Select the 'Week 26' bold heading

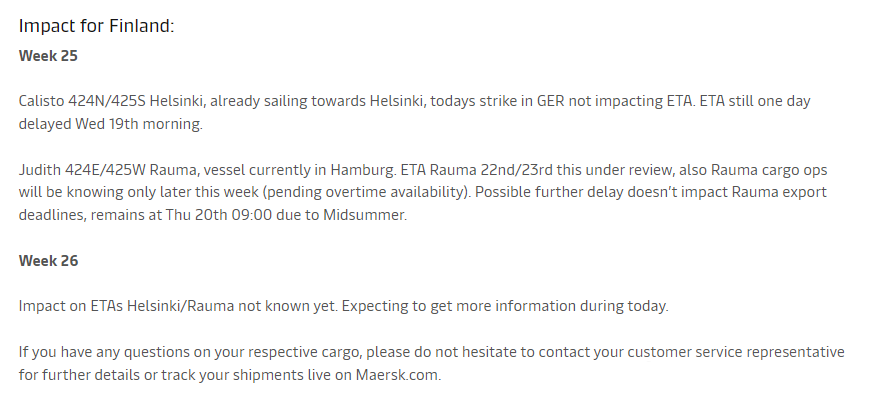point(48,261)
